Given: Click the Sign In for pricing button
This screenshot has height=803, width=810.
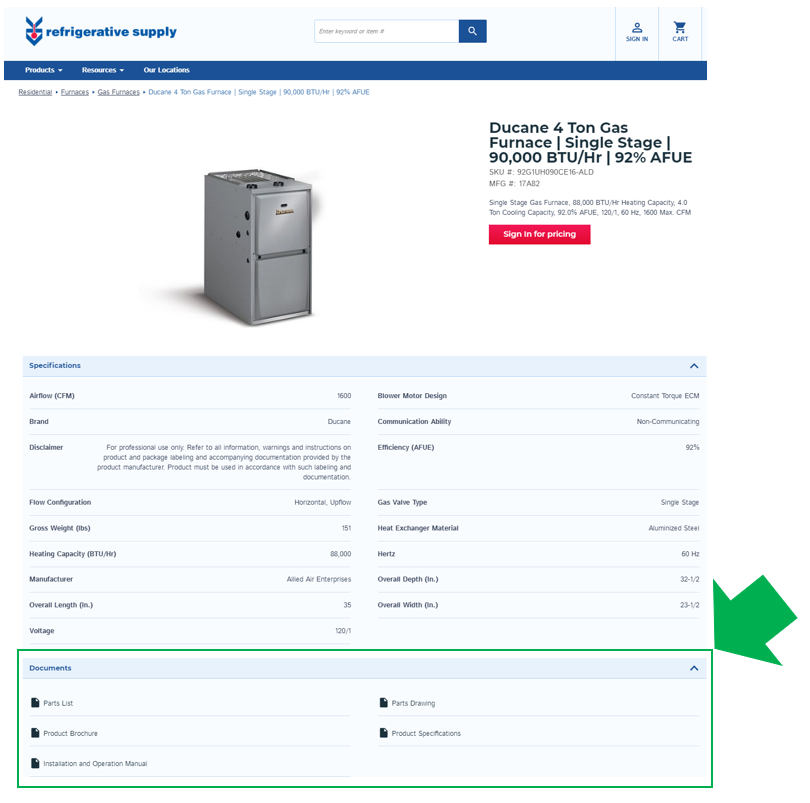Looking at the screenshot, I should [539, 234].
